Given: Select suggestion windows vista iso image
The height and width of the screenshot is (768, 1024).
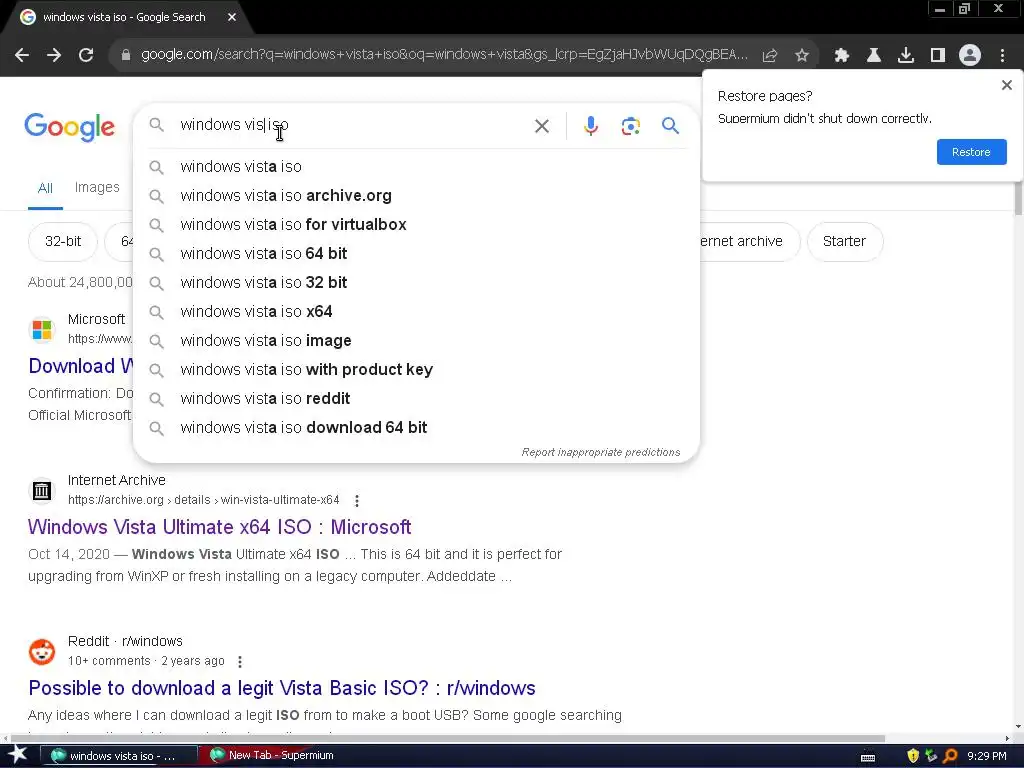Looking at the screenshot, I should tap(416, 340).
